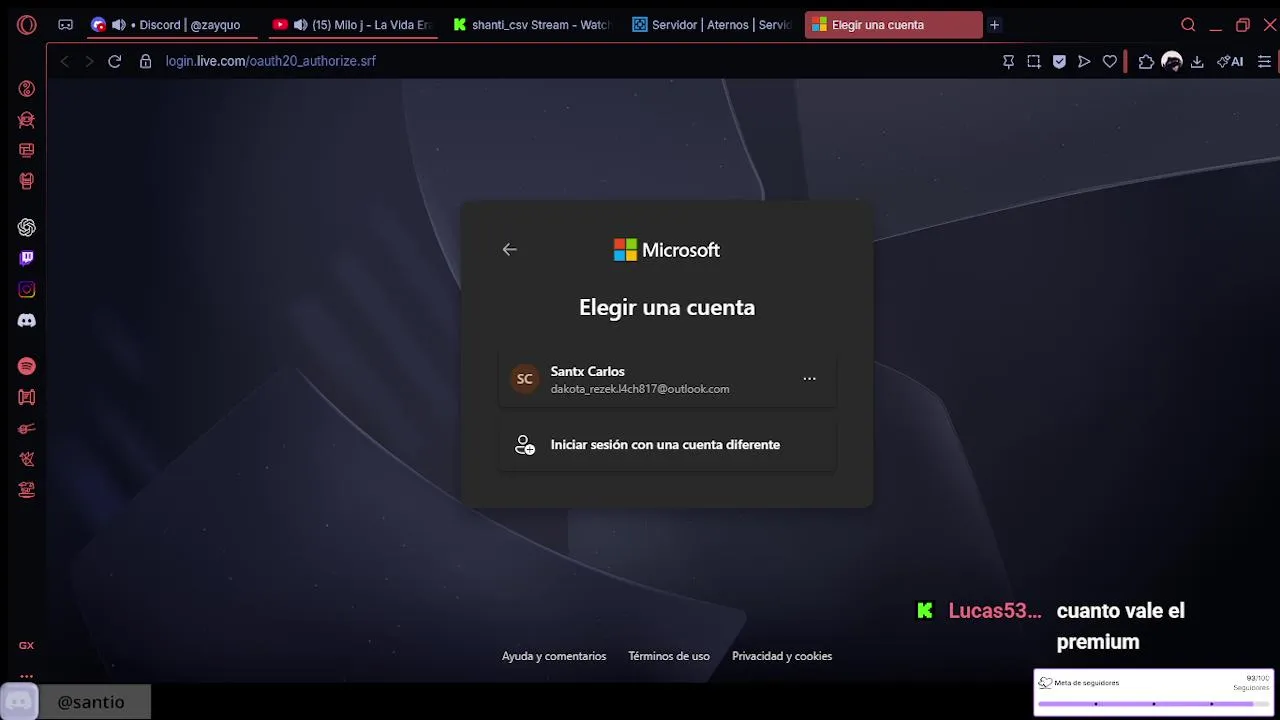This screenshot has width=1280, height=720.
Task: Open the Aria AI button
Action: (1230, 62)
